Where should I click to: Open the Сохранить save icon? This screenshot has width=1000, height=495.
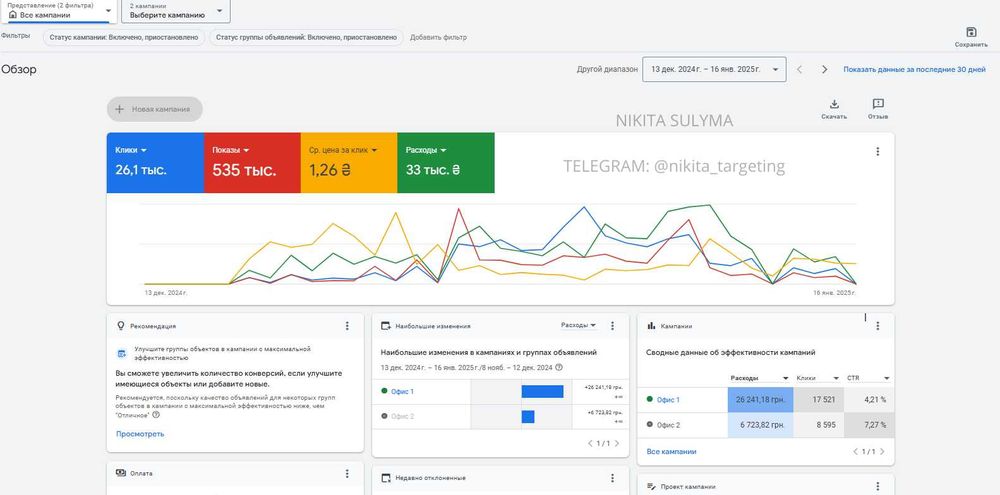click(x=971, y=33)
